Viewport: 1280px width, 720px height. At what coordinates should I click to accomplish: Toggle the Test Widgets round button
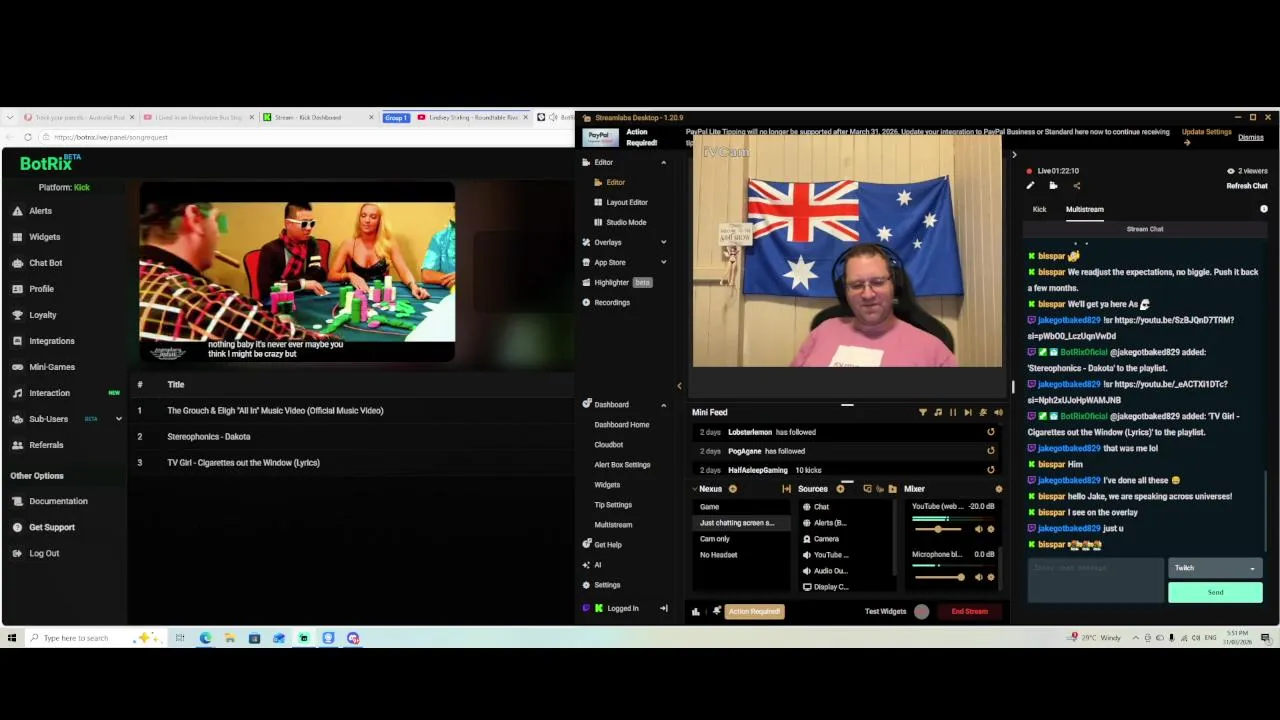tap(921, 611)
